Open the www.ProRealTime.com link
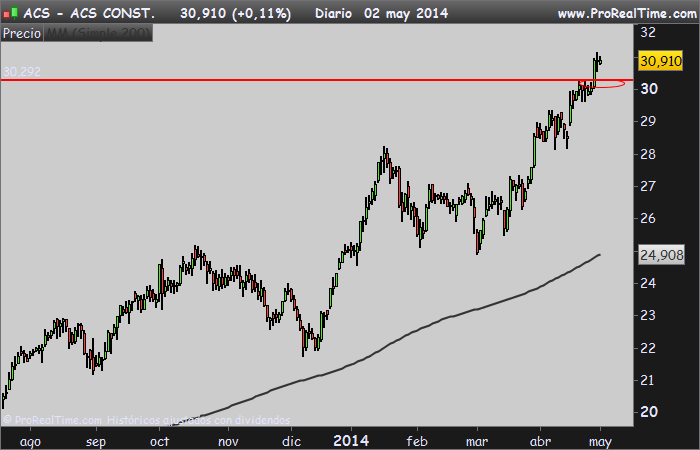 pyautogui.click(x=627, y=13)
